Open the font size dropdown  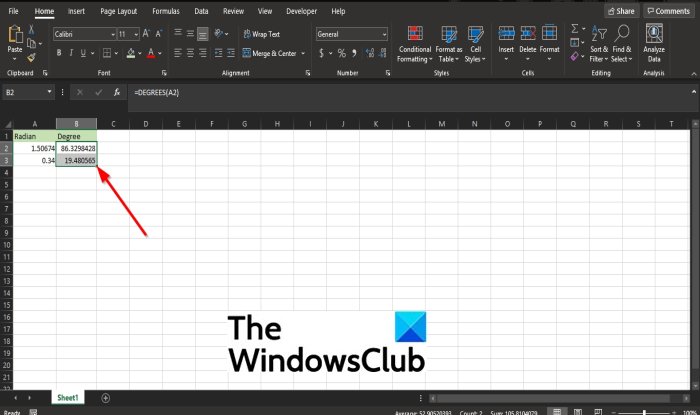(x=136, y=34)
